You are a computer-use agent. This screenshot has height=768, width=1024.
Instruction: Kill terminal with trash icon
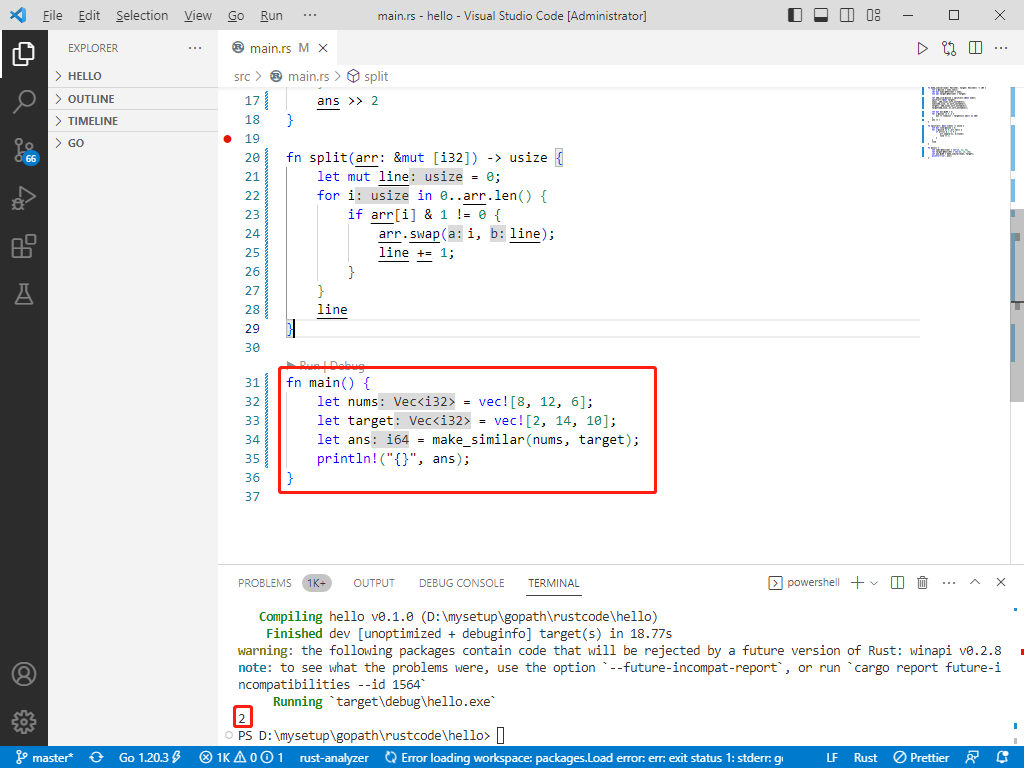click(x=922, y=583)
